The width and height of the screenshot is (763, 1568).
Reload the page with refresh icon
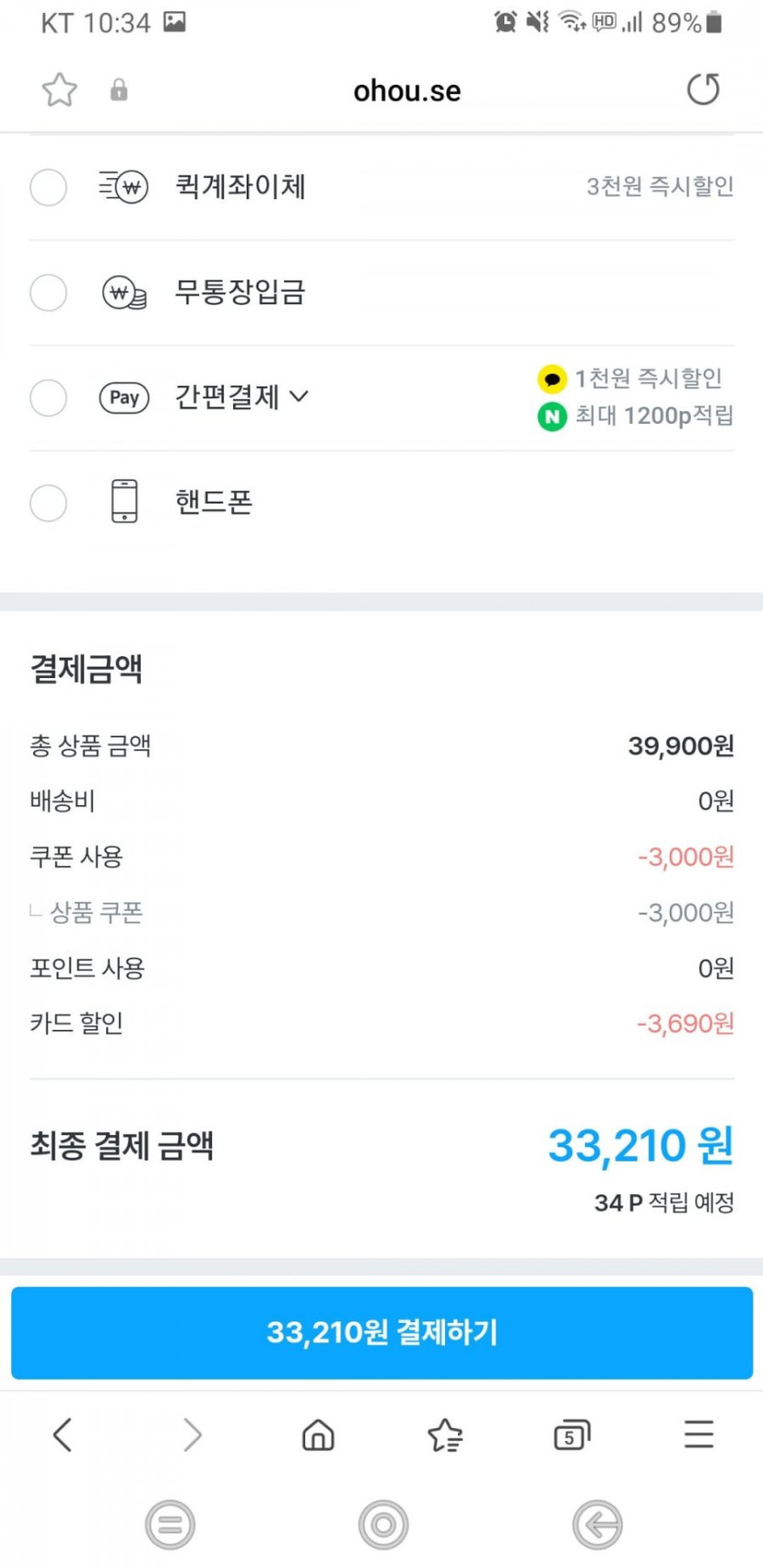(703, 90)
